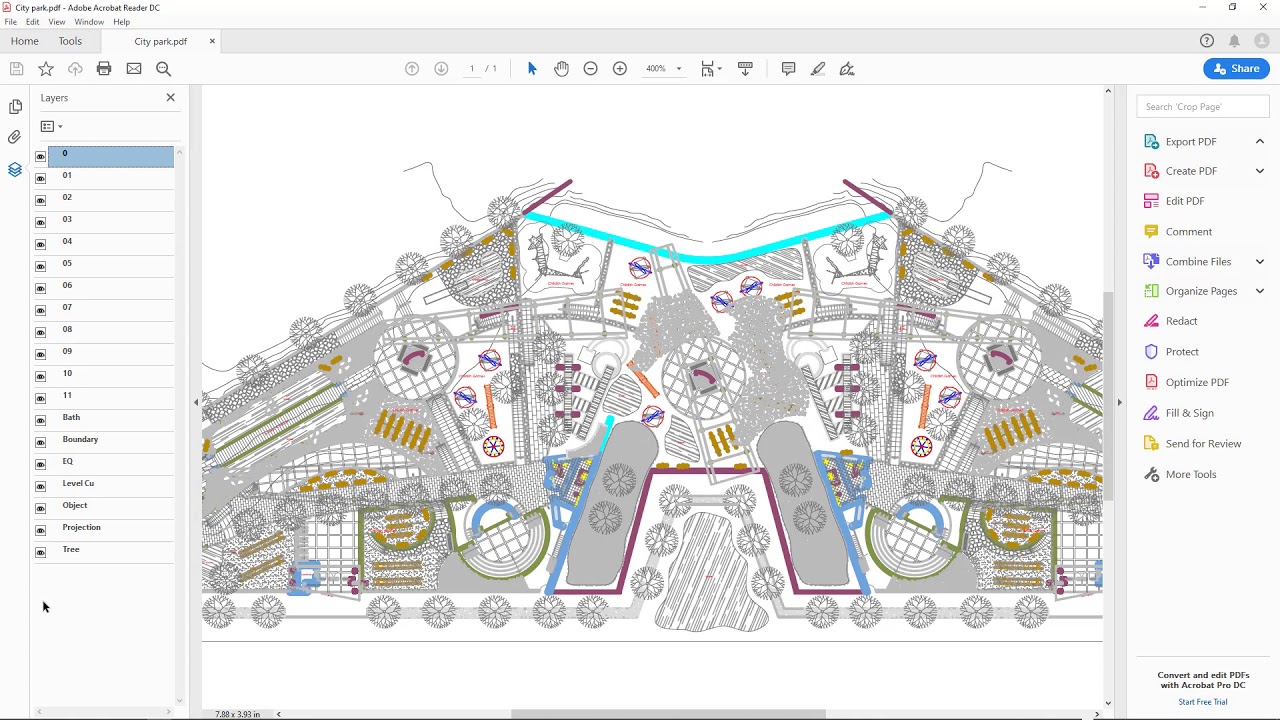Collapse right tools pane arrow
This screenshot has height=720, width=1280.
(1119, 402)
